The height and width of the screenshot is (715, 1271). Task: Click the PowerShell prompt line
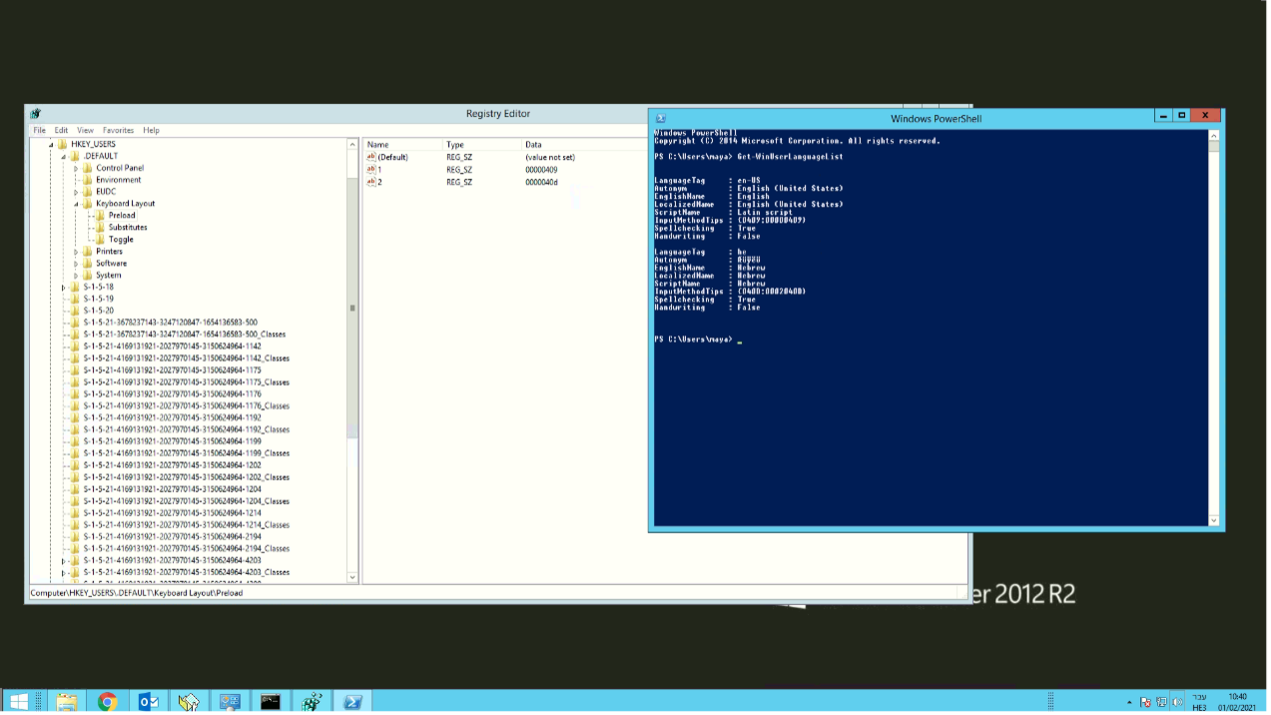(x=698, y=340)
